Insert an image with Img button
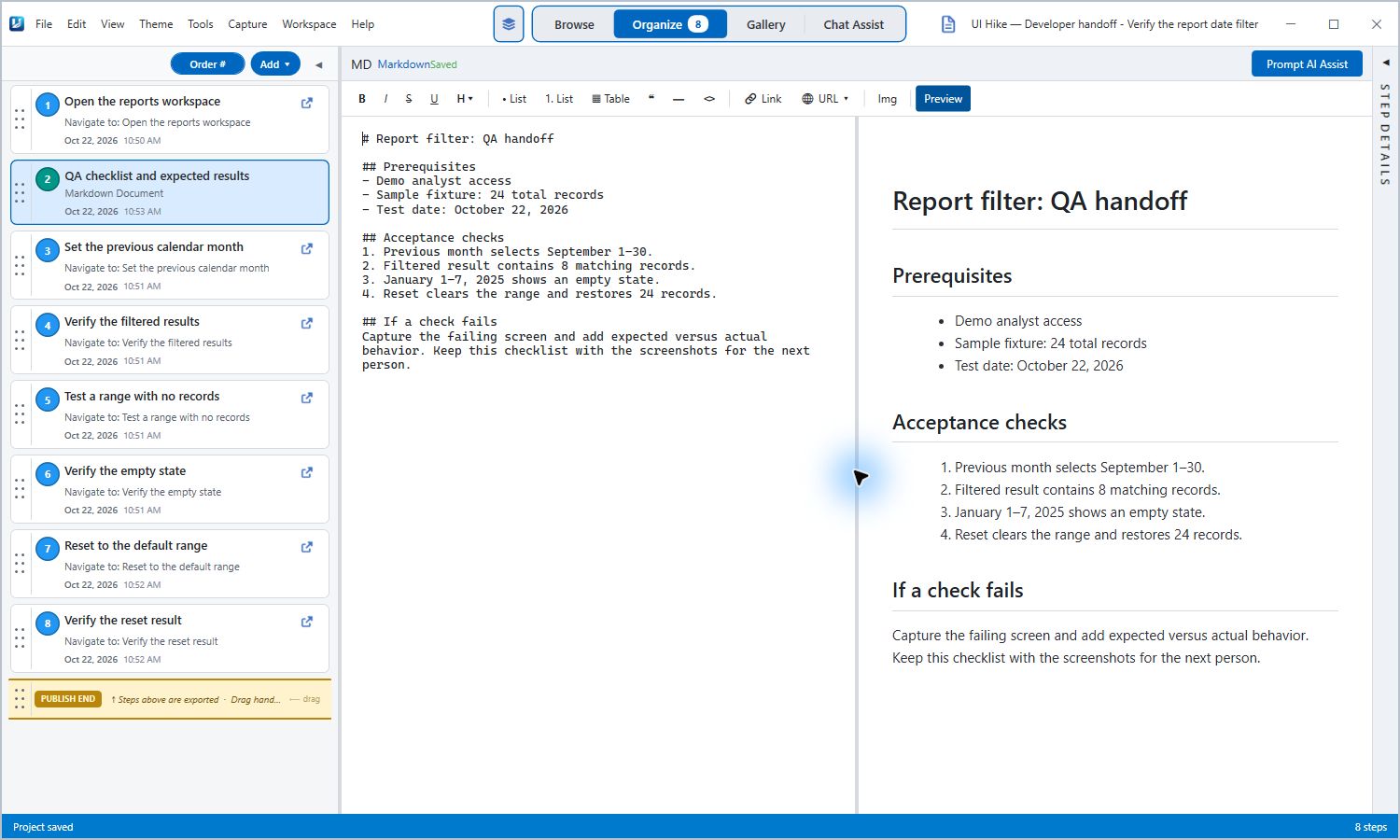 pyautogui.click(x=887, y=99)
